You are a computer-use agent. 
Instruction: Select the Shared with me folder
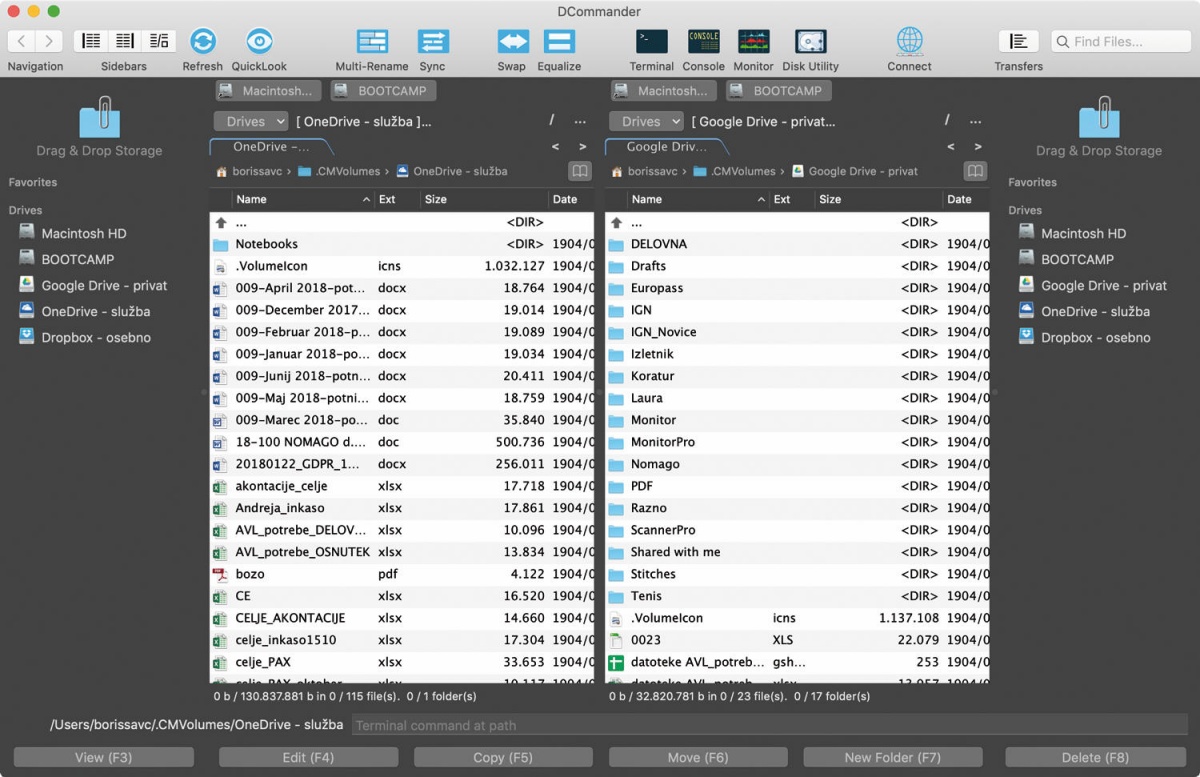tap(797, 552)
